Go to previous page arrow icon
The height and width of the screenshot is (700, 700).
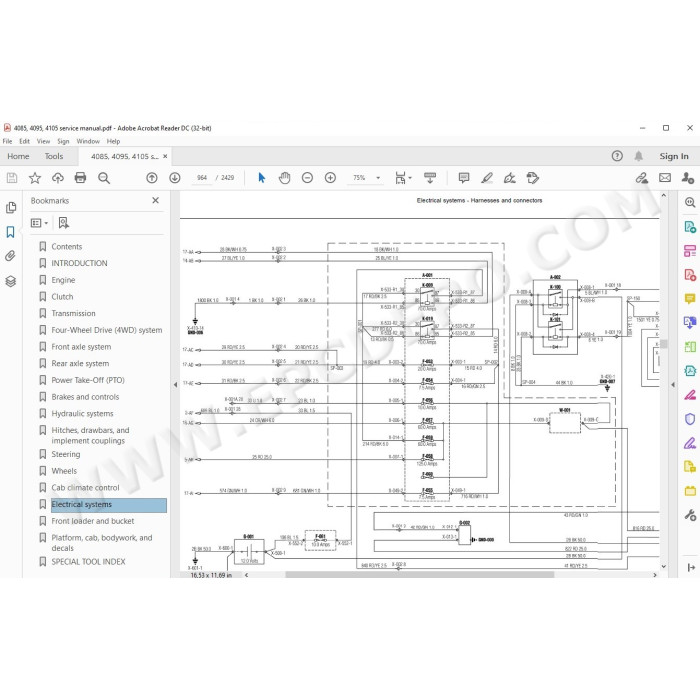click(152, 178)
